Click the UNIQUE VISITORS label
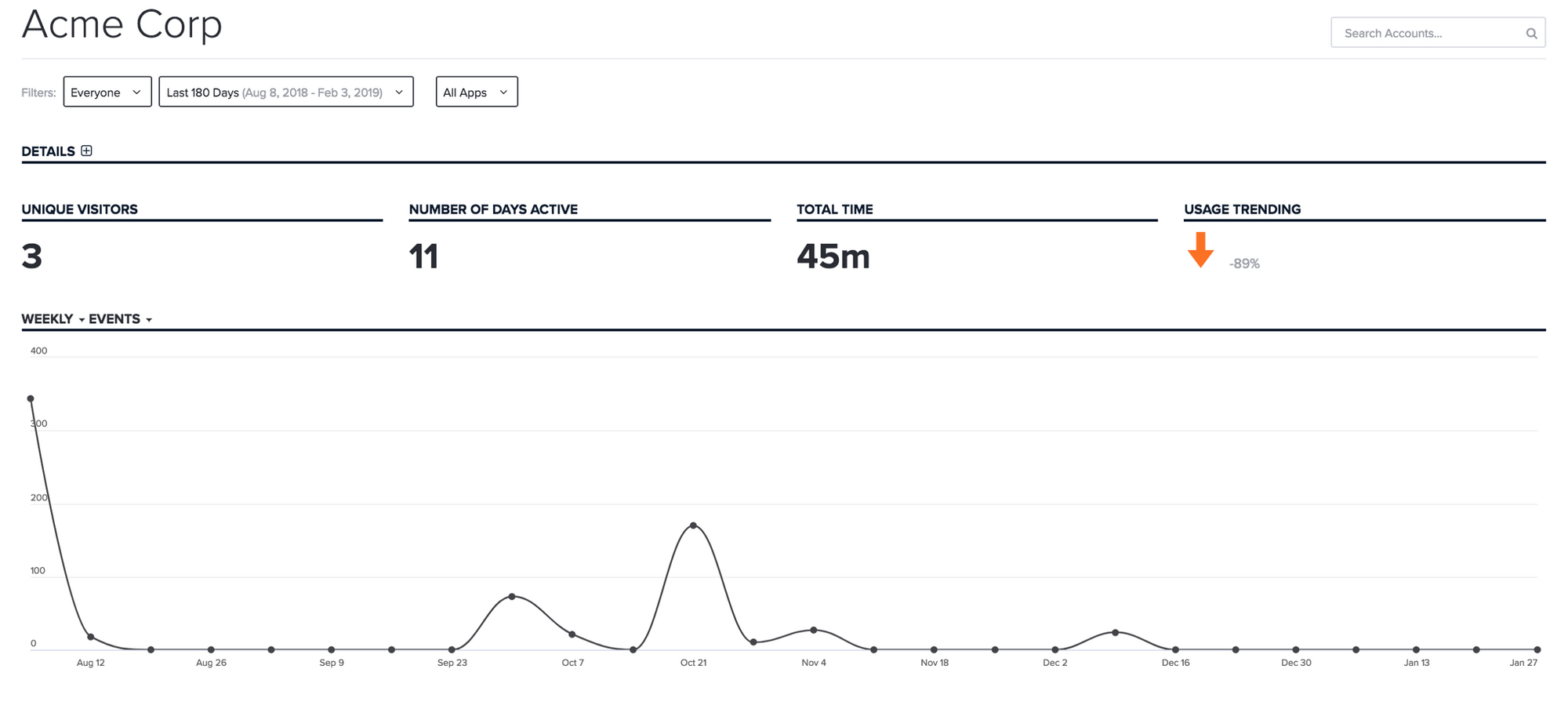This screenshot has height=709, width=1568. (79, 209)
